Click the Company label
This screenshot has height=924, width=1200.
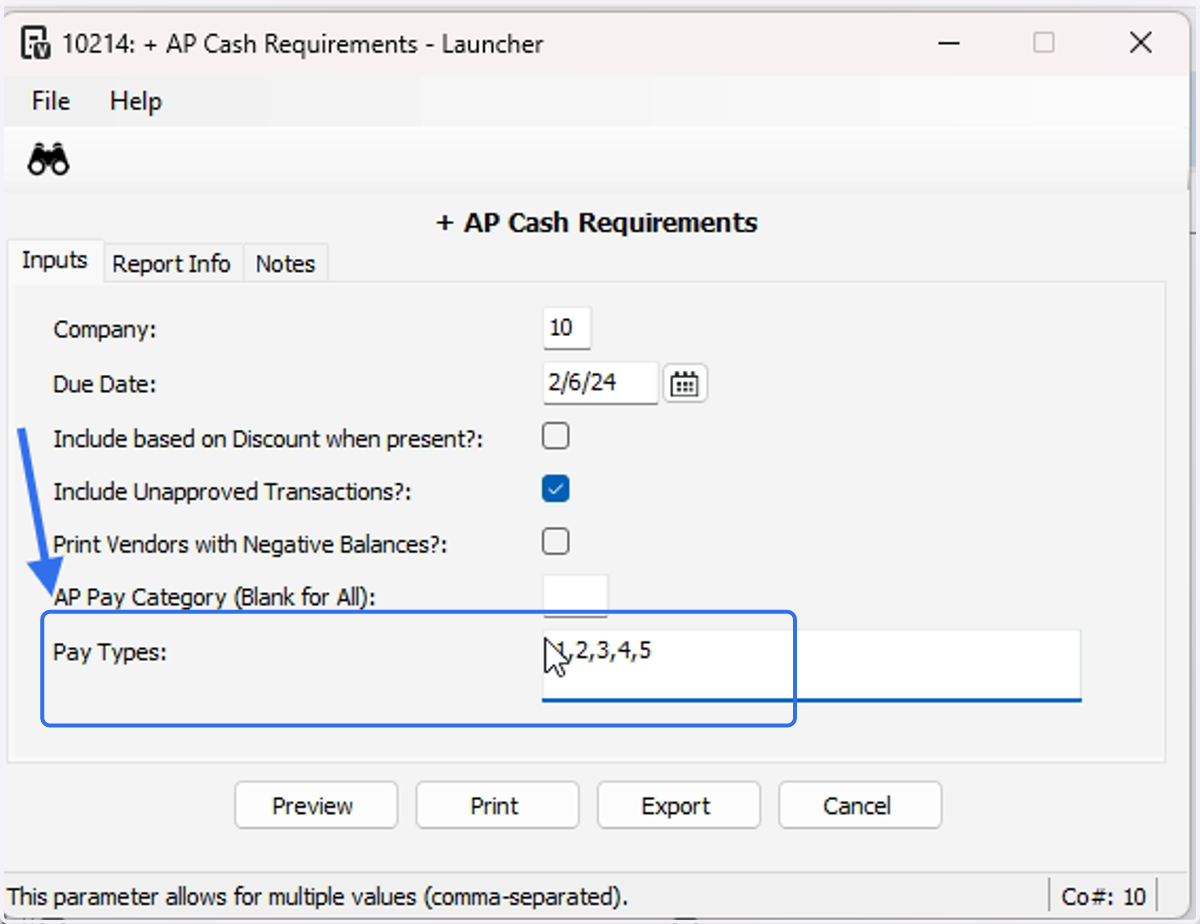(104, 329)
